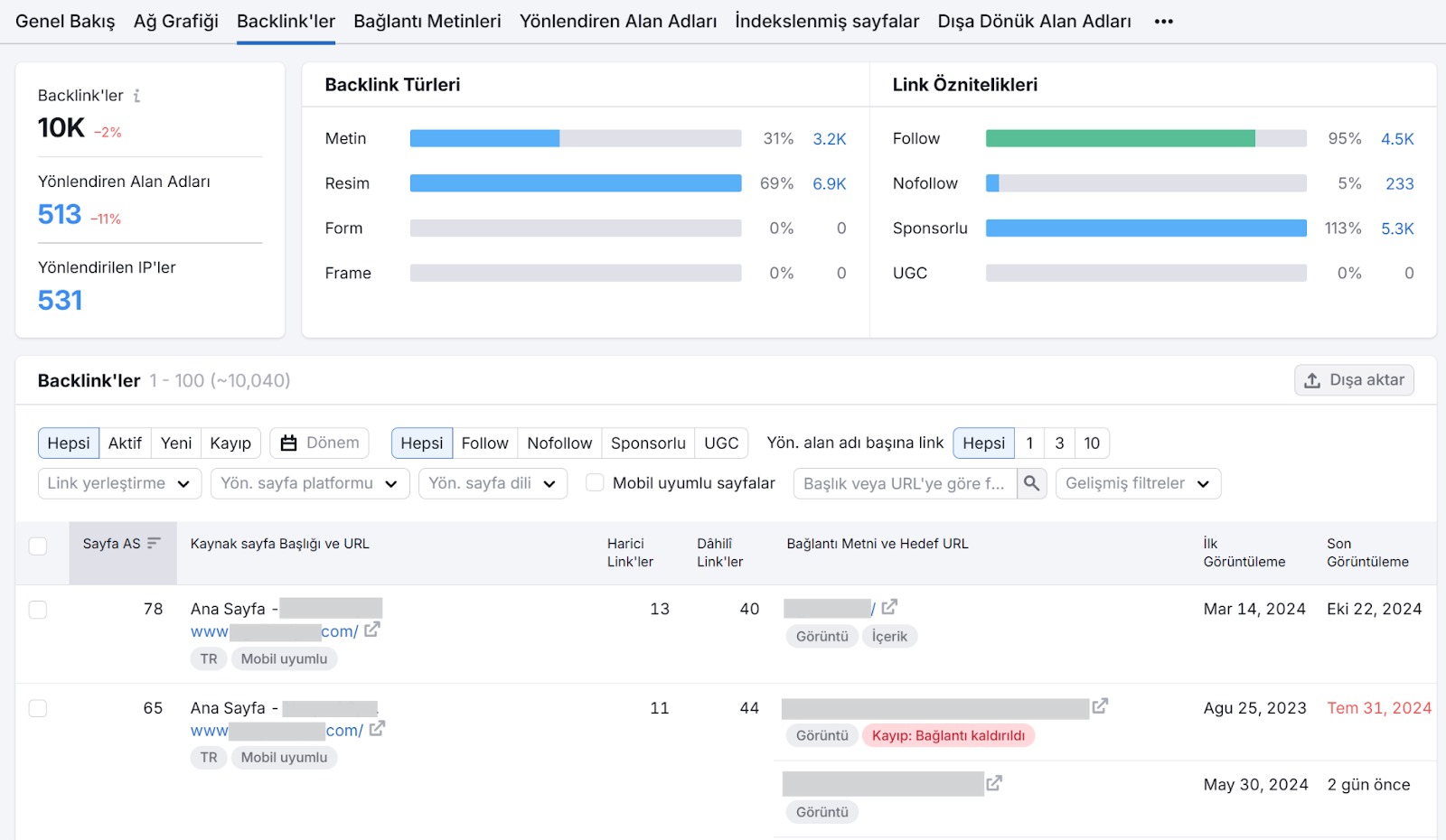Toggle the select-all checkbox in table header
The width and height of the screenshot is (1446, 840).
click(38, 546)
